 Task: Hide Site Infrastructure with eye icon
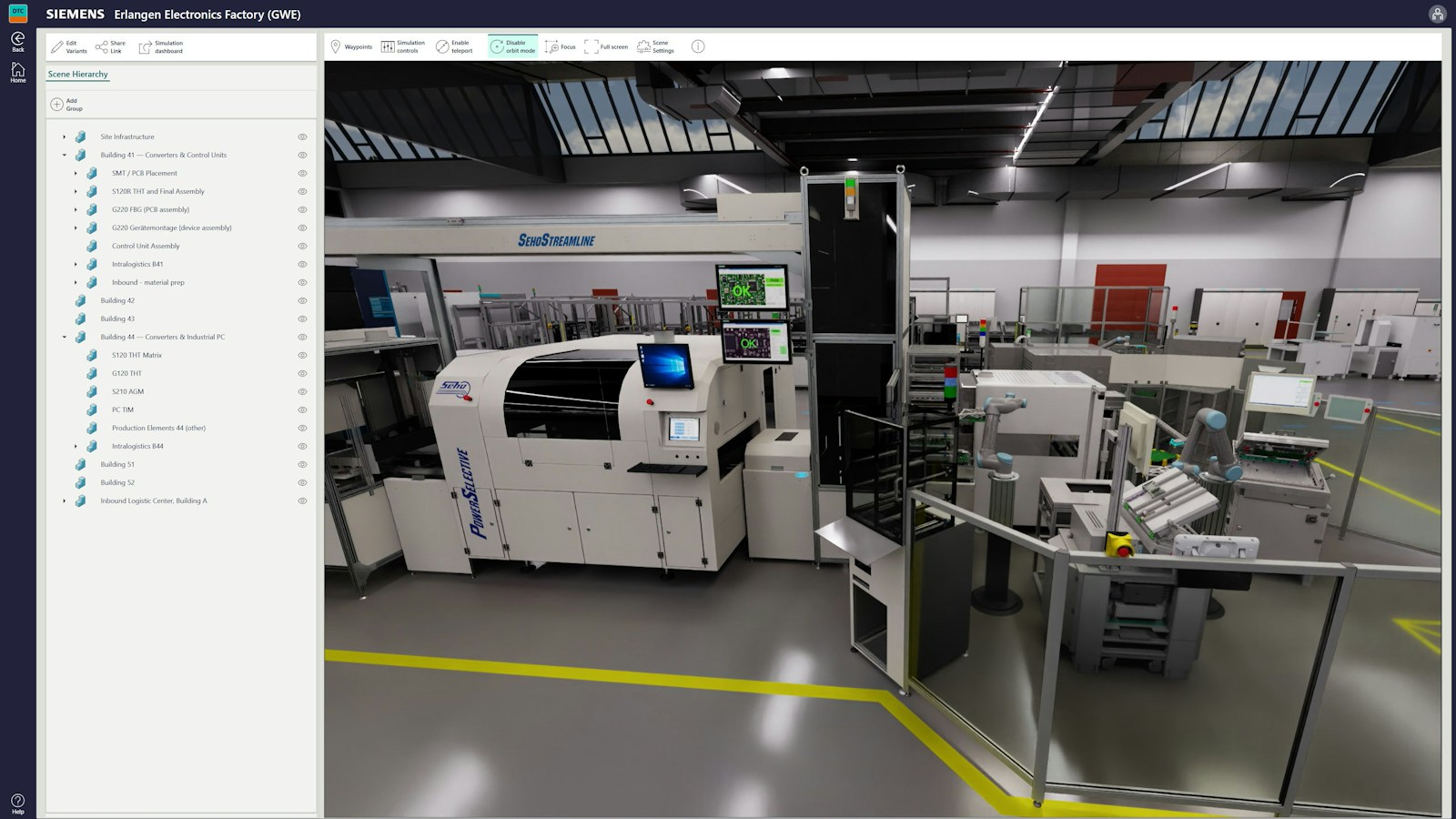pyautogui.click(x=302, y=136)
